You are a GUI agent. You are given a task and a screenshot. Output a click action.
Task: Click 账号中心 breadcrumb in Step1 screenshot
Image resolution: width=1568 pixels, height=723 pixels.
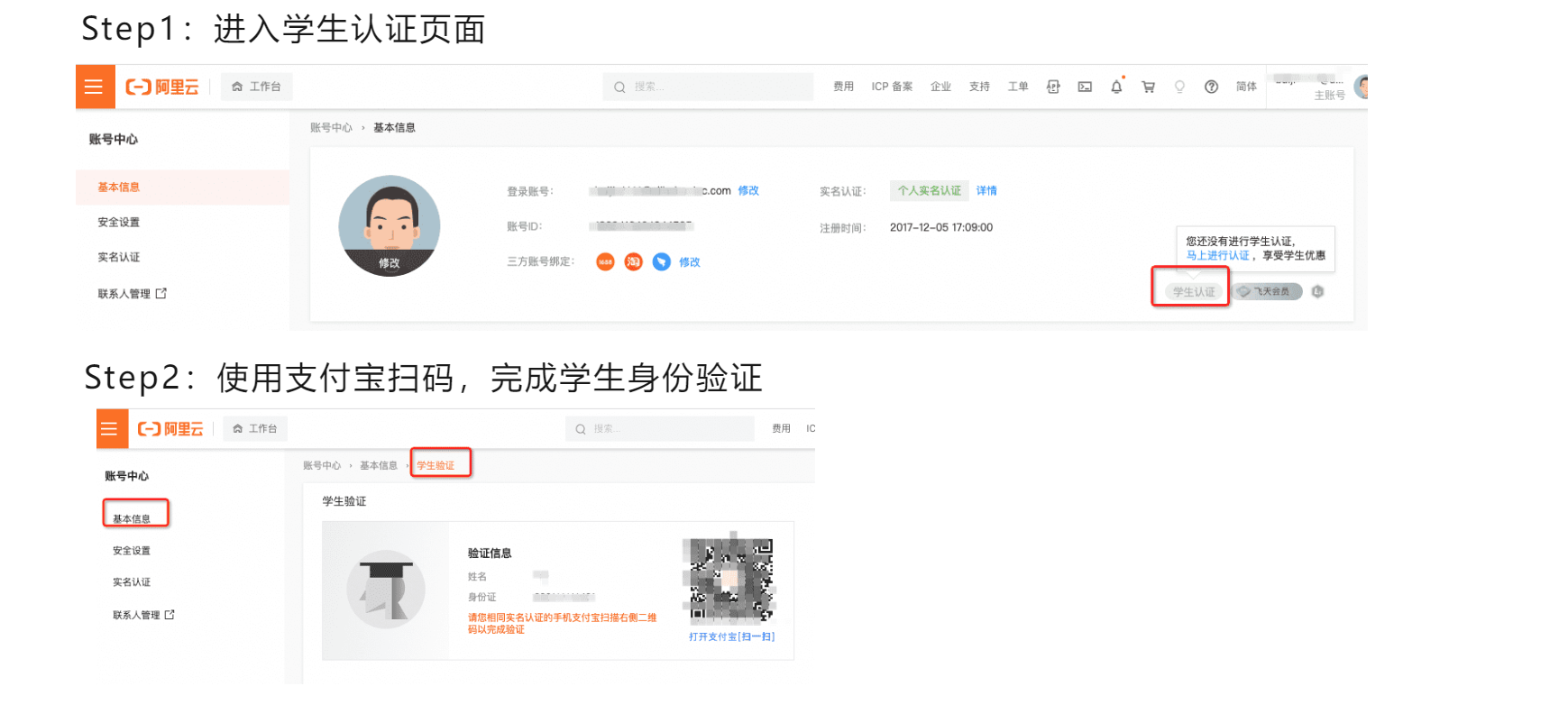tap(331, 128)
